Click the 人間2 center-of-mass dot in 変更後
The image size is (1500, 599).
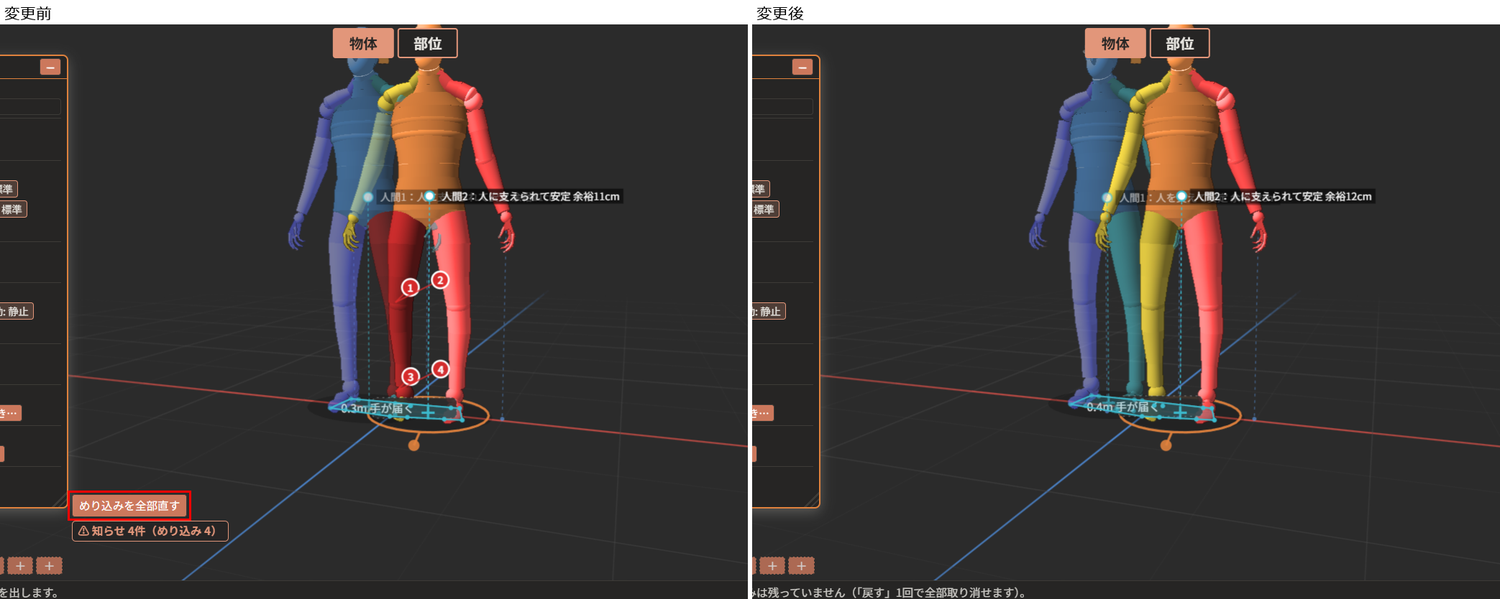[x=1181, y=197]
